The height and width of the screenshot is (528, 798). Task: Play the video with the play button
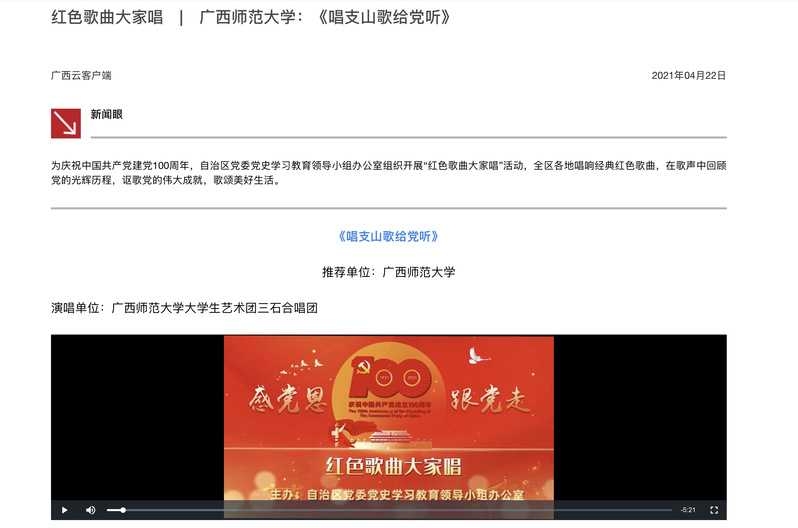click(x=64, y=510)
